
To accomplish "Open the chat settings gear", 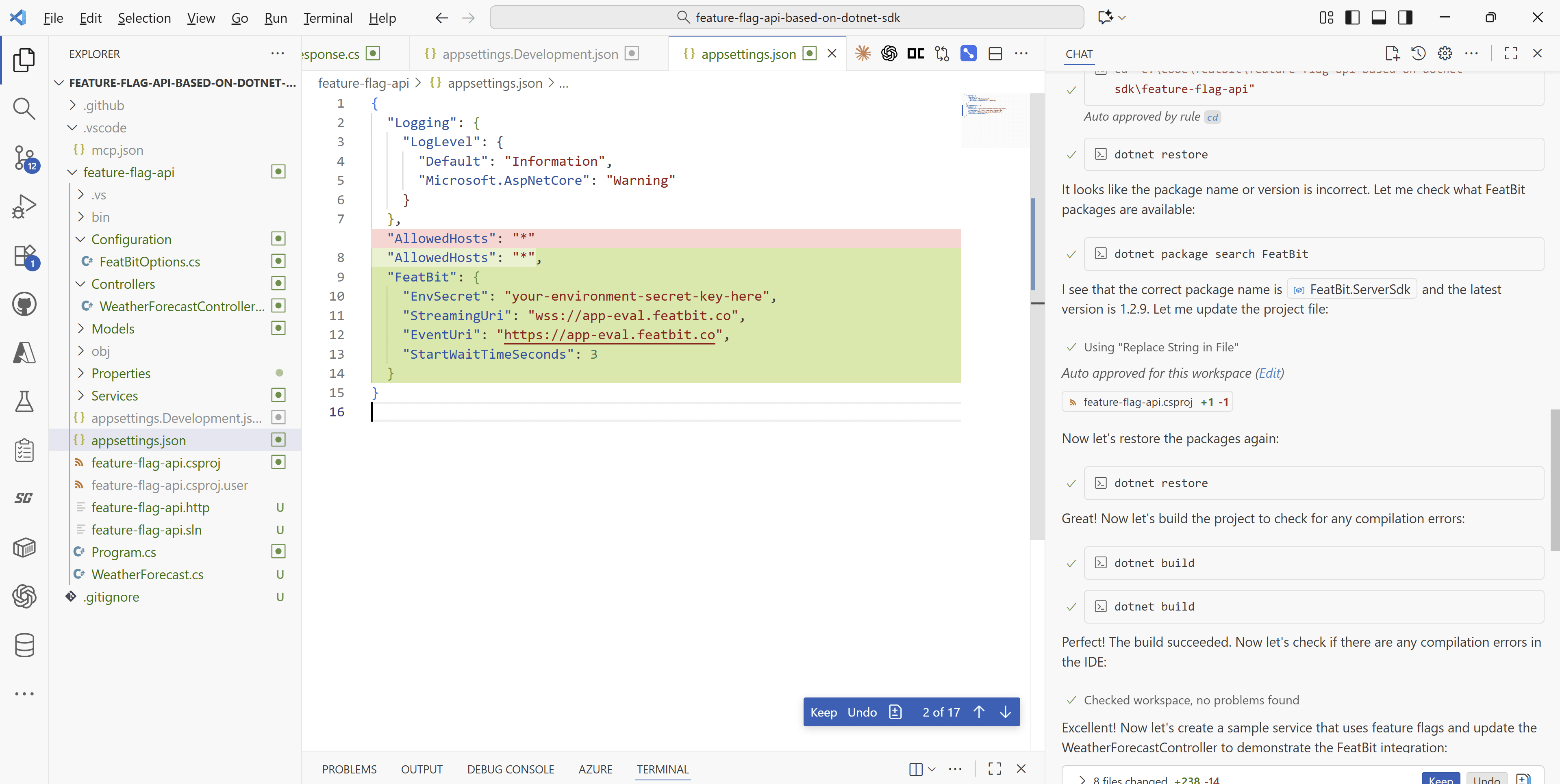I will pos(1445,53).
